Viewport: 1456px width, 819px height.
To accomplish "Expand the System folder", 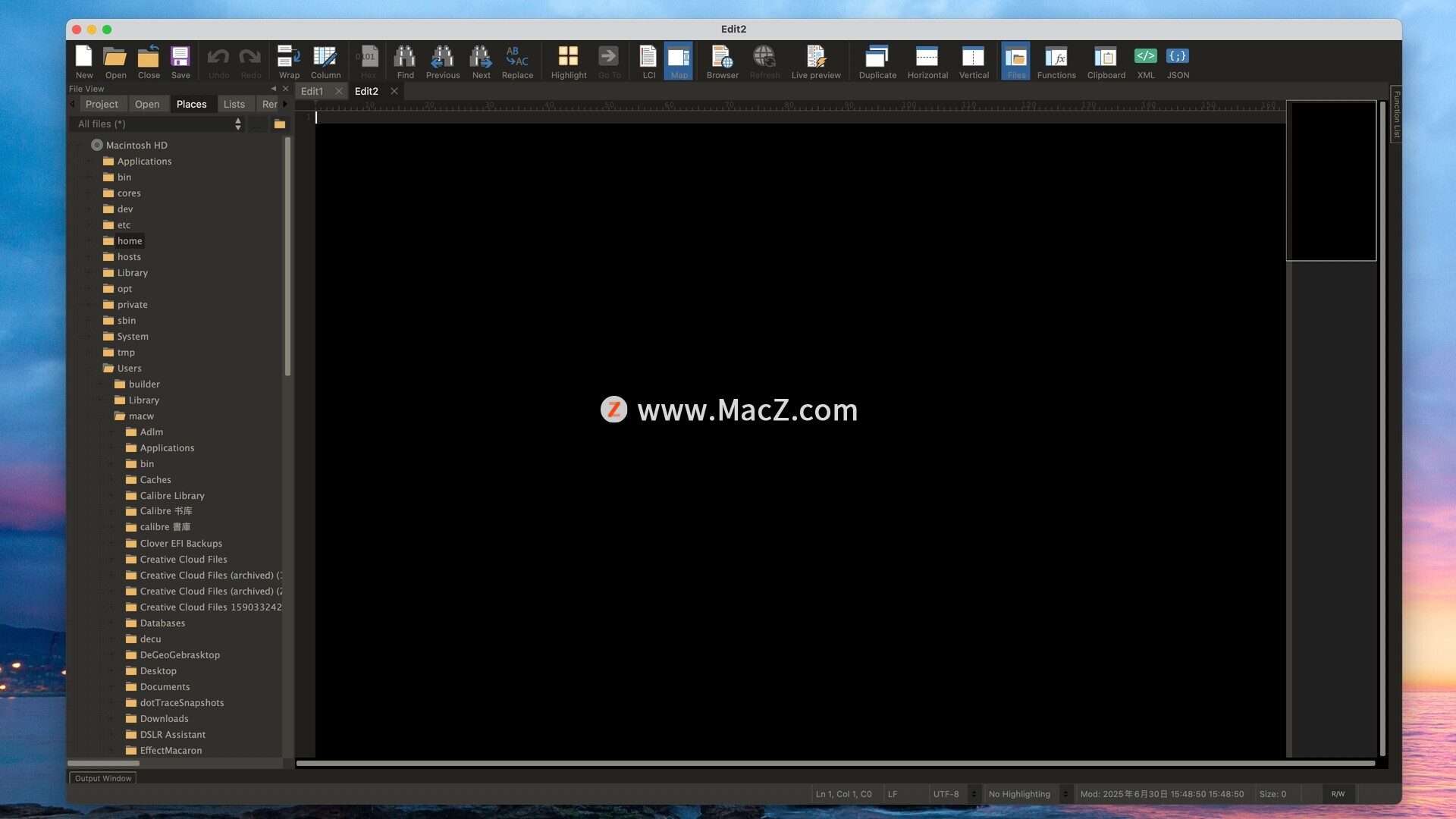I will tap(89, 337).
